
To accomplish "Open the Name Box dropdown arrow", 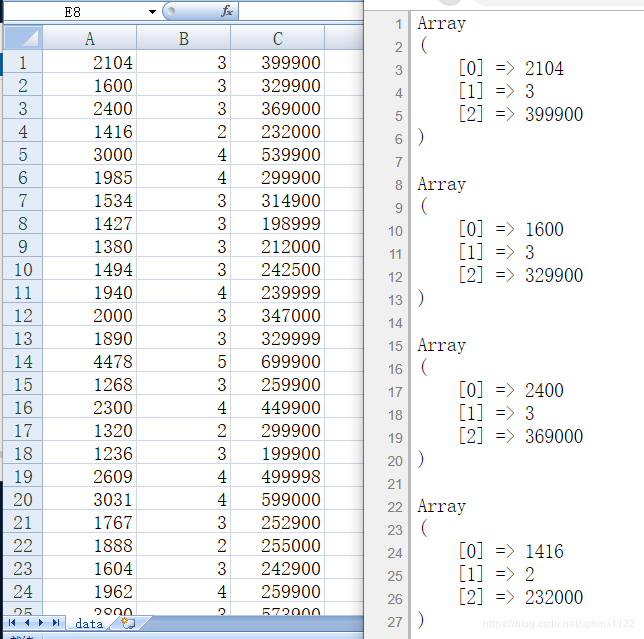I will pos(152,12).
